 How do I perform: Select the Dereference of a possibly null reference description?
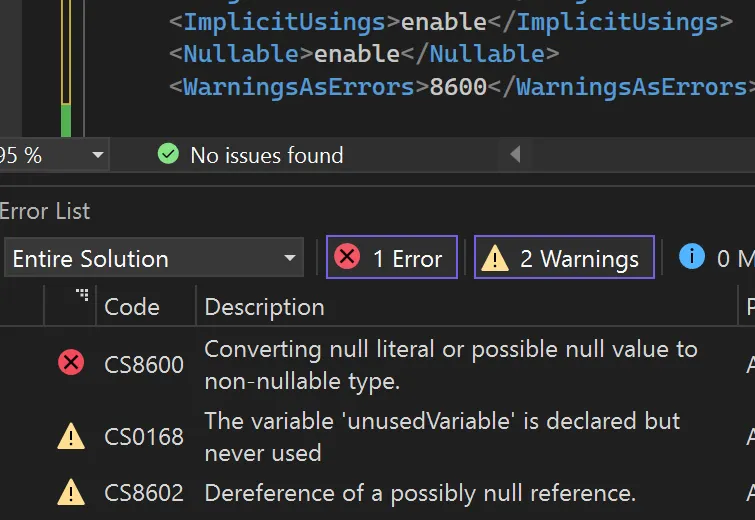[x=420, y=494]
